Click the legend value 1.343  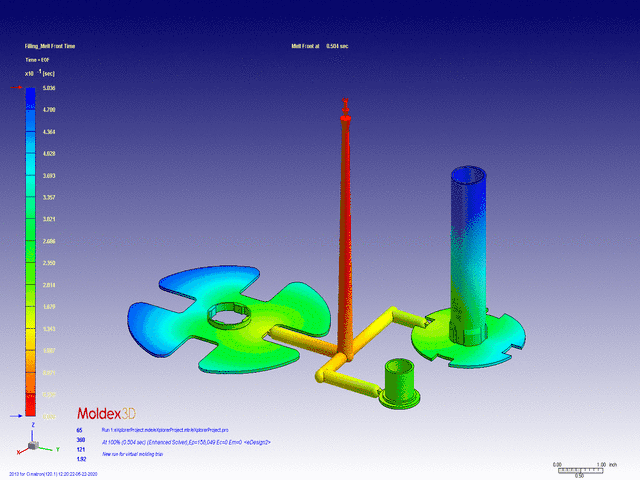click(49, 329)
